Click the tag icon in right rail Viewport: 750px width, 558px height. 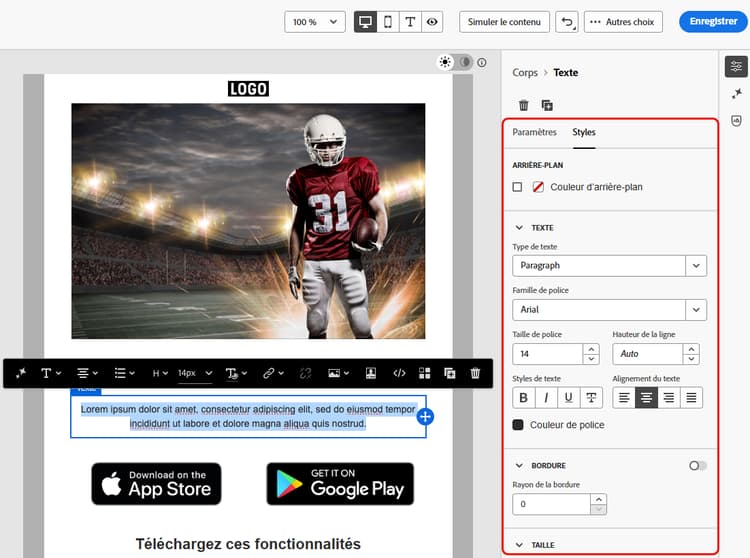pos(737,120)
